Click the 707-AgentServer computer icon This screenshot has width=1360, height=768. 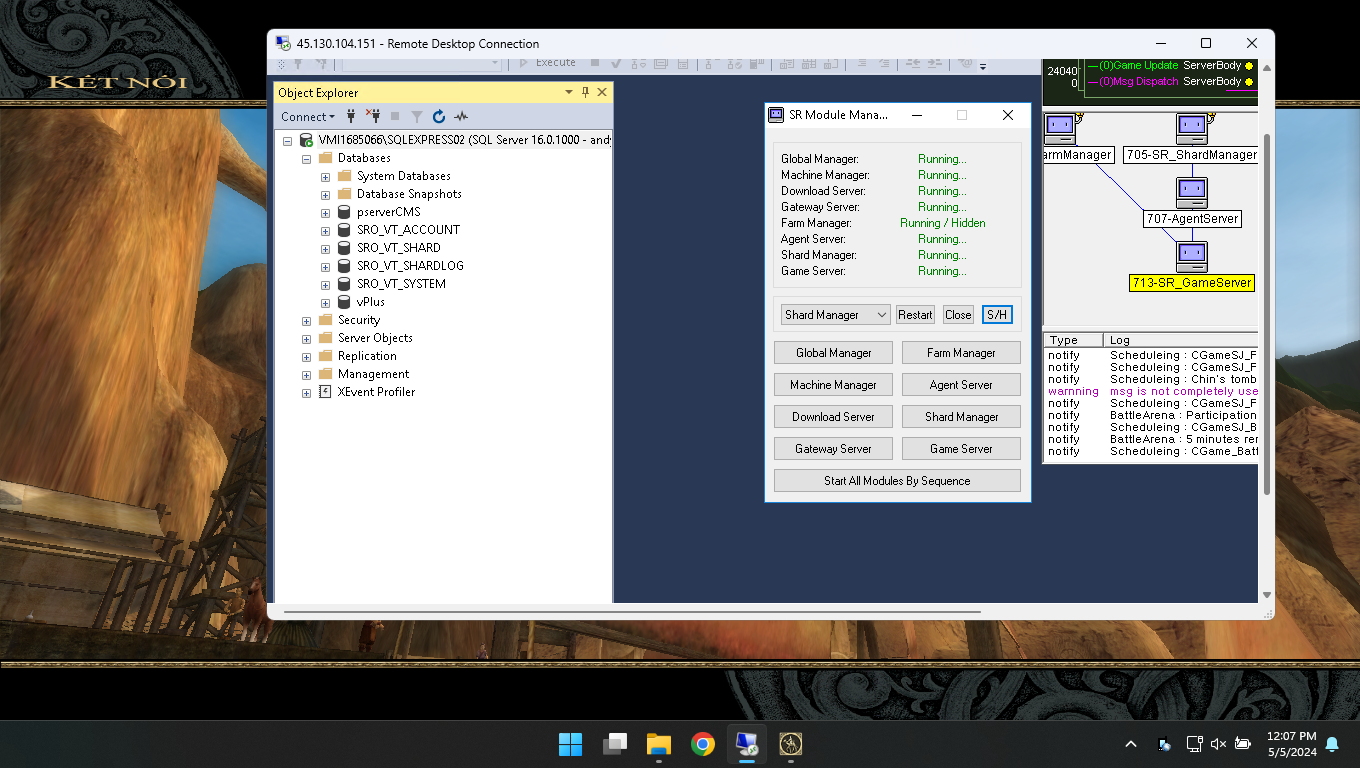pos(1191,192)
